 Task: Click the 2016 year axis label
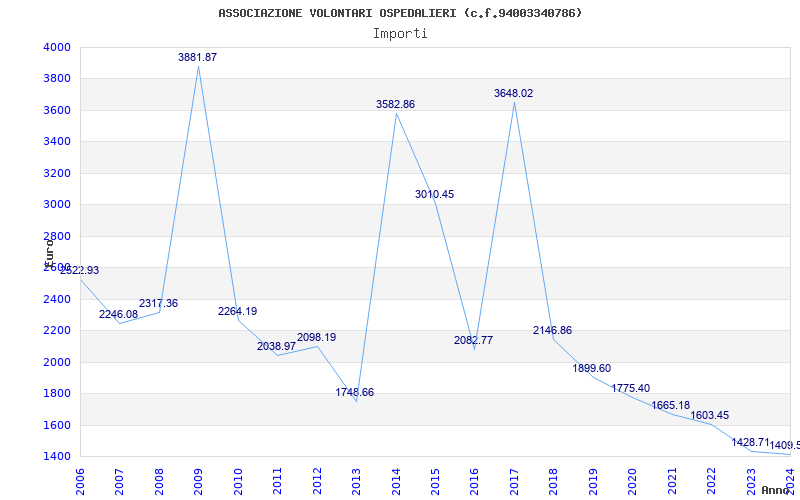click(474, 482)
